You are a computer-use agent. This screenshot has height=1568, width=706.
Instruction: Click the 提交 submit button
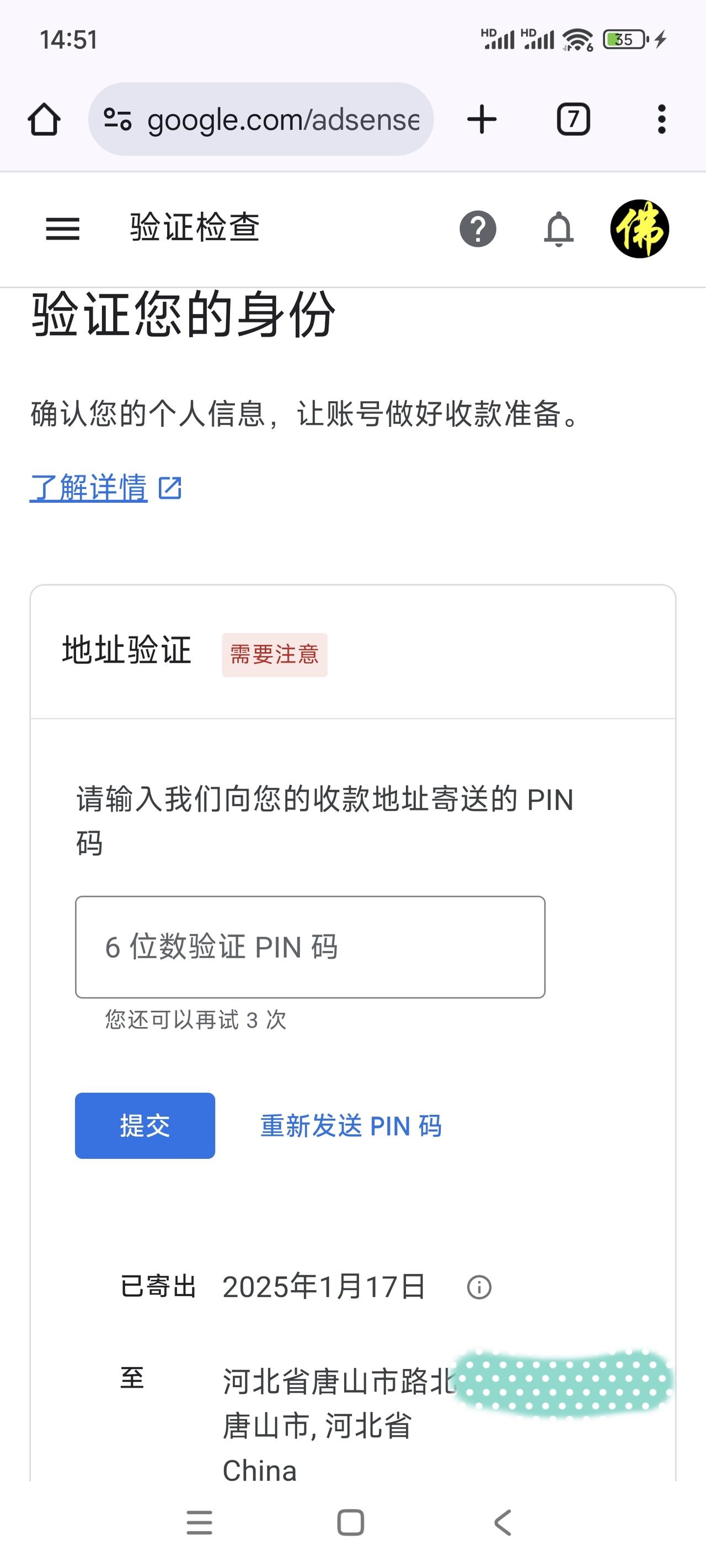(145, 1125)
